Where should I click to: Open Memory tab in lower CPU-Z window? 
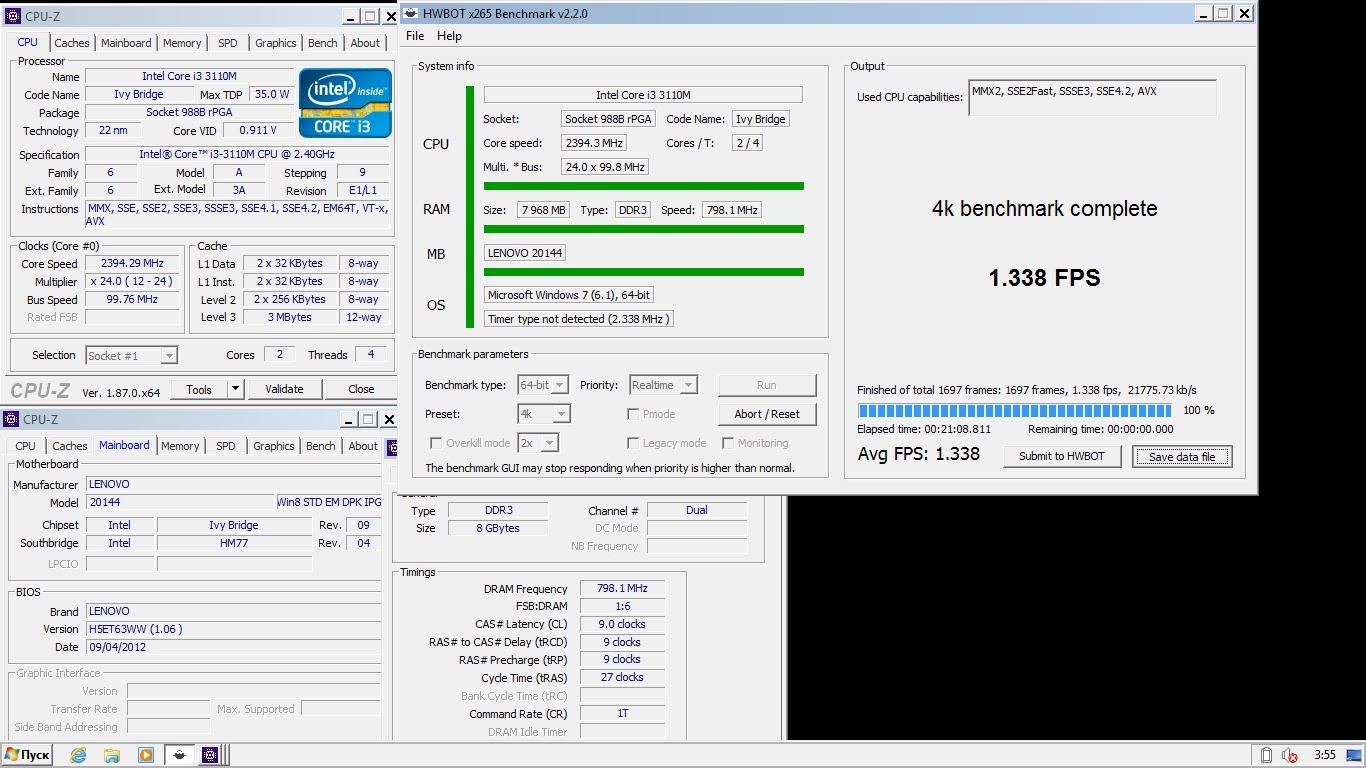coord(180,446)
